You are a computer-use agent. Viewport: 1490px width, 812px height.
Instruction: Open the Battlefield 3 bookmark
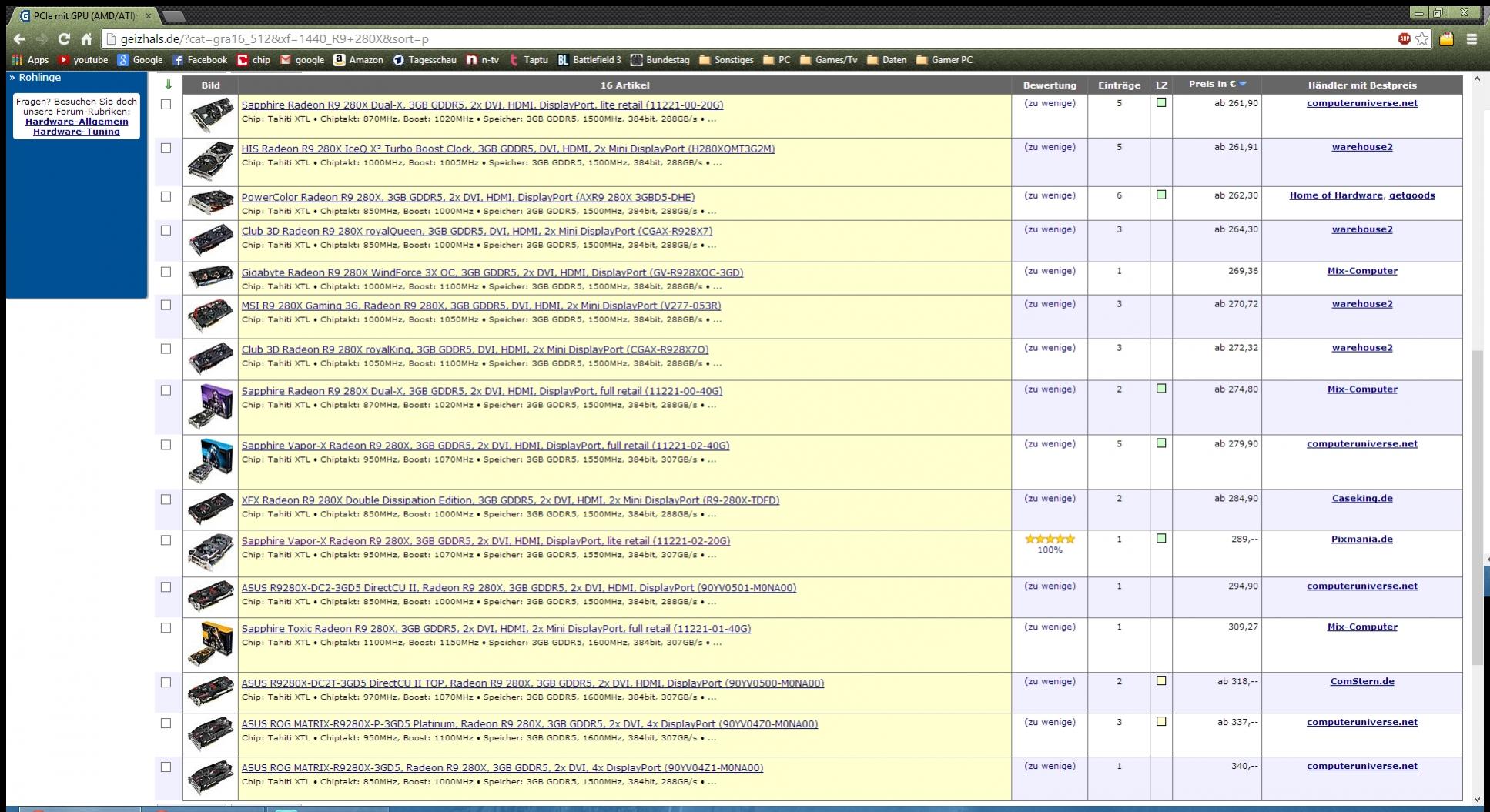(x=589, y=60)
